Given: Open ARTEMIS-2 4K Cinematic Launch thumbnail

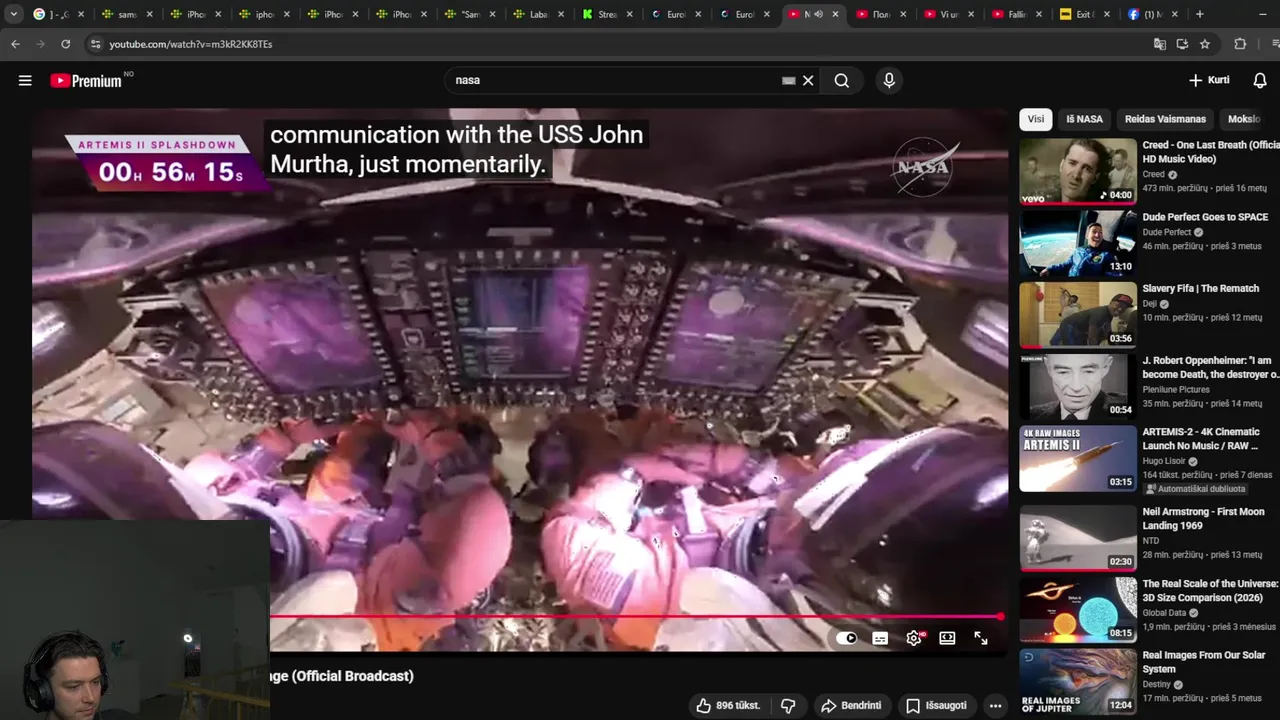Looking at the screenshot, I should tap(1078, 459).
